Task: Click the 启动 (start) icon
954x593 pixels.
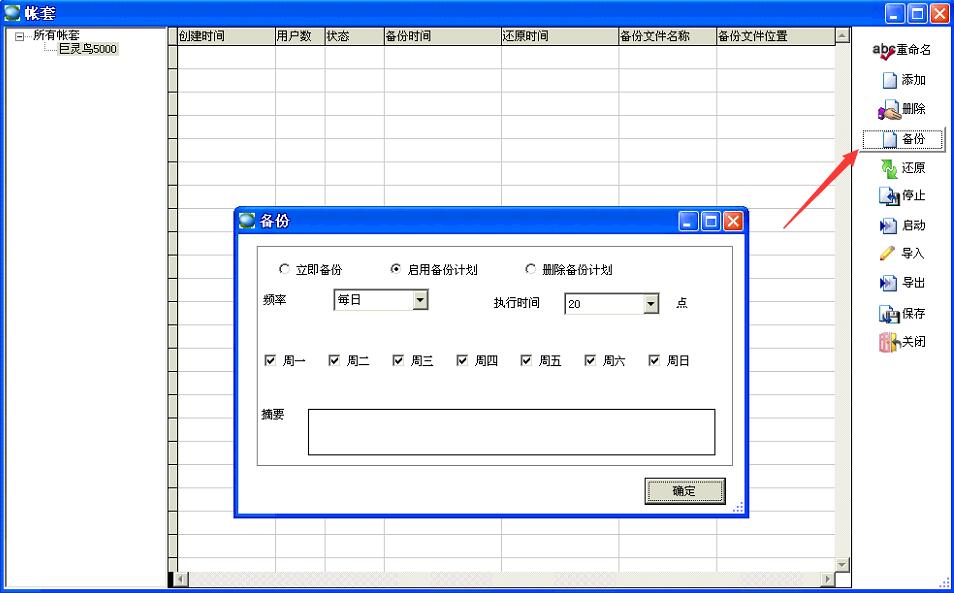Action: [x=889, y=226]
